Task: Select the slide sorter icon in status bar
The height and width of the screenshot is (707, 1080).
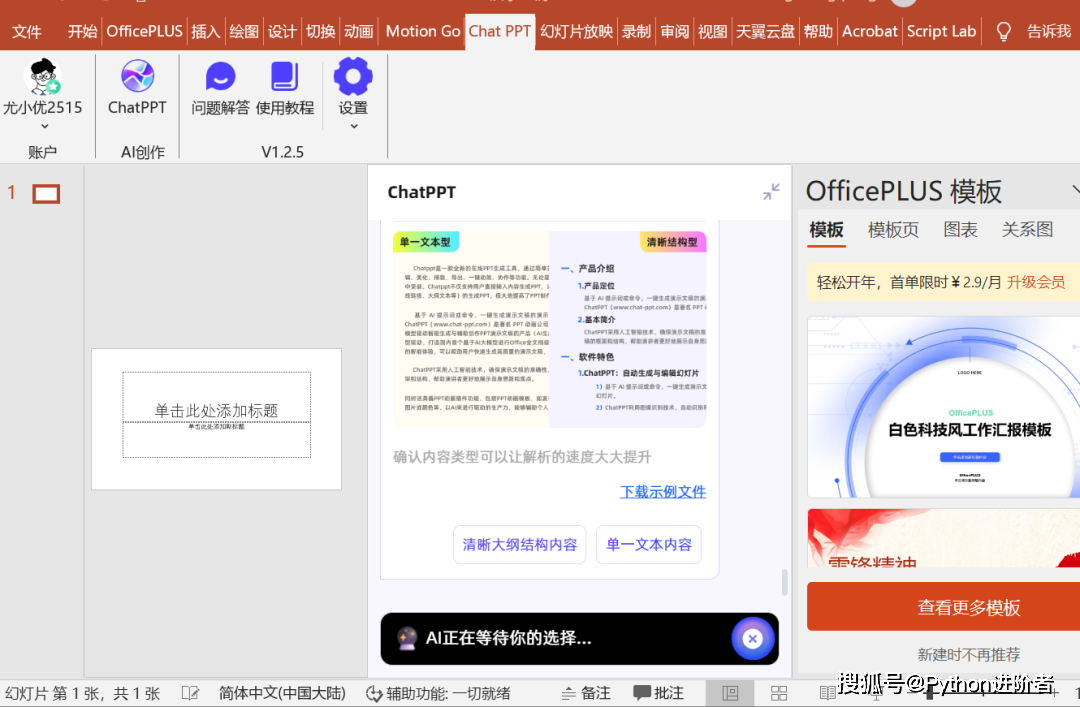Action: click(778, 692)
